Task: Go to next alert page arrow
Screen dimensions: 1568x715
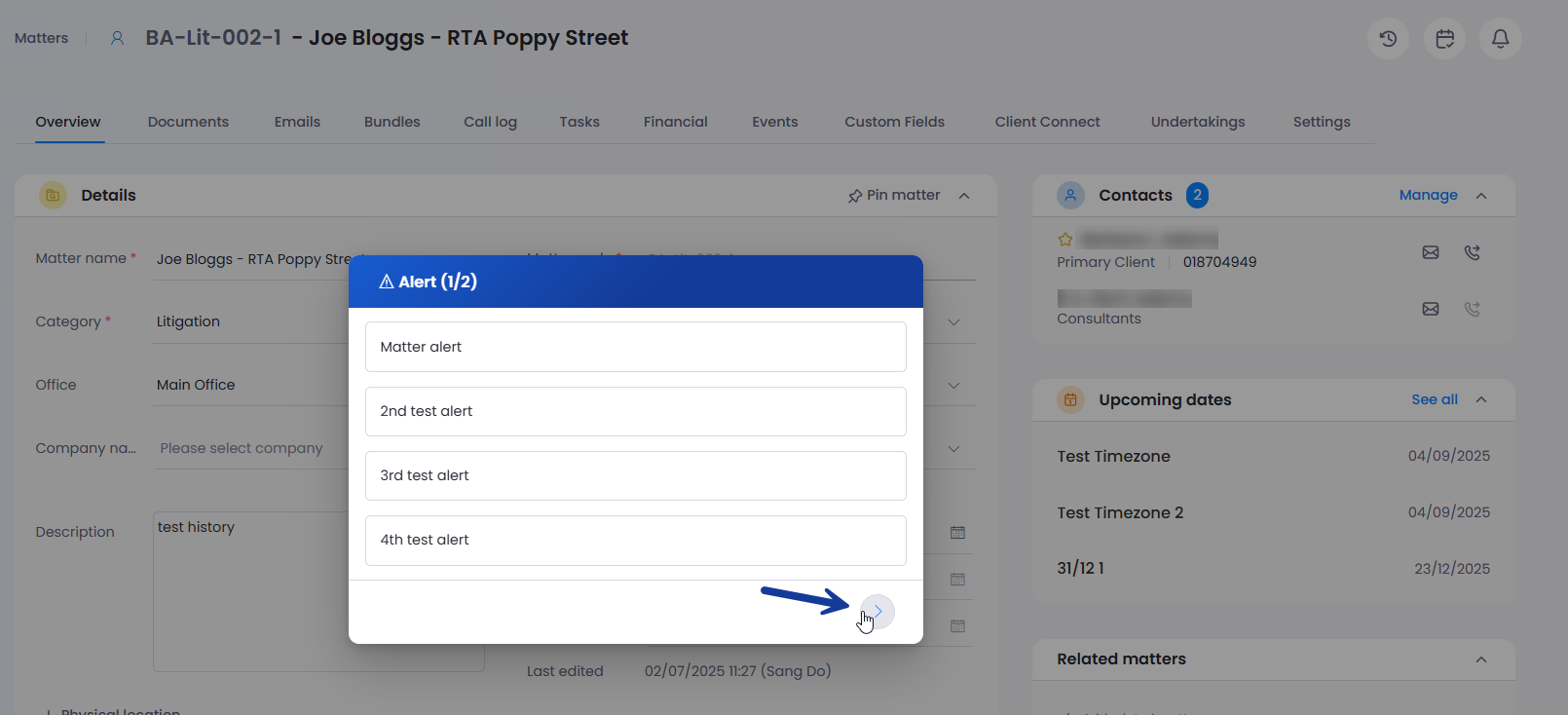Action: click(877, 612)
